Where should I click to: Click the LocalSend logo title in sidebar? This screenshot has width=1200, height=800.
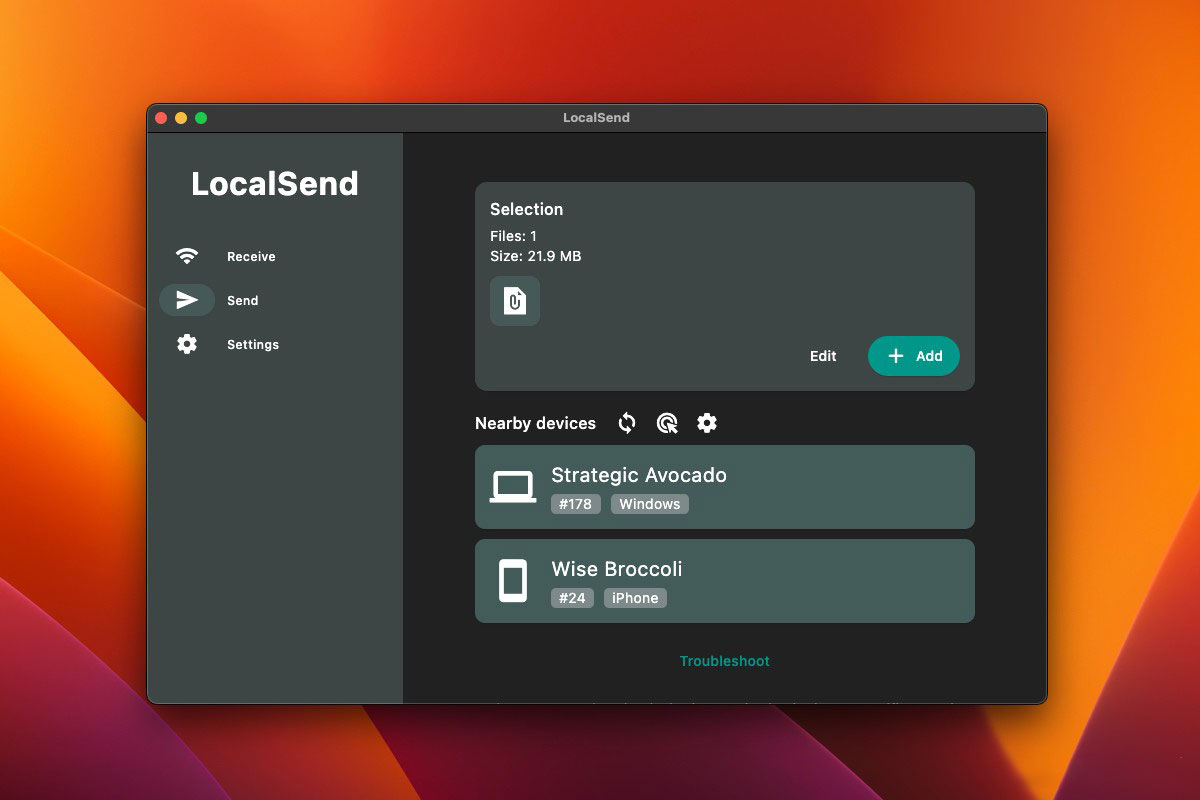275,184
